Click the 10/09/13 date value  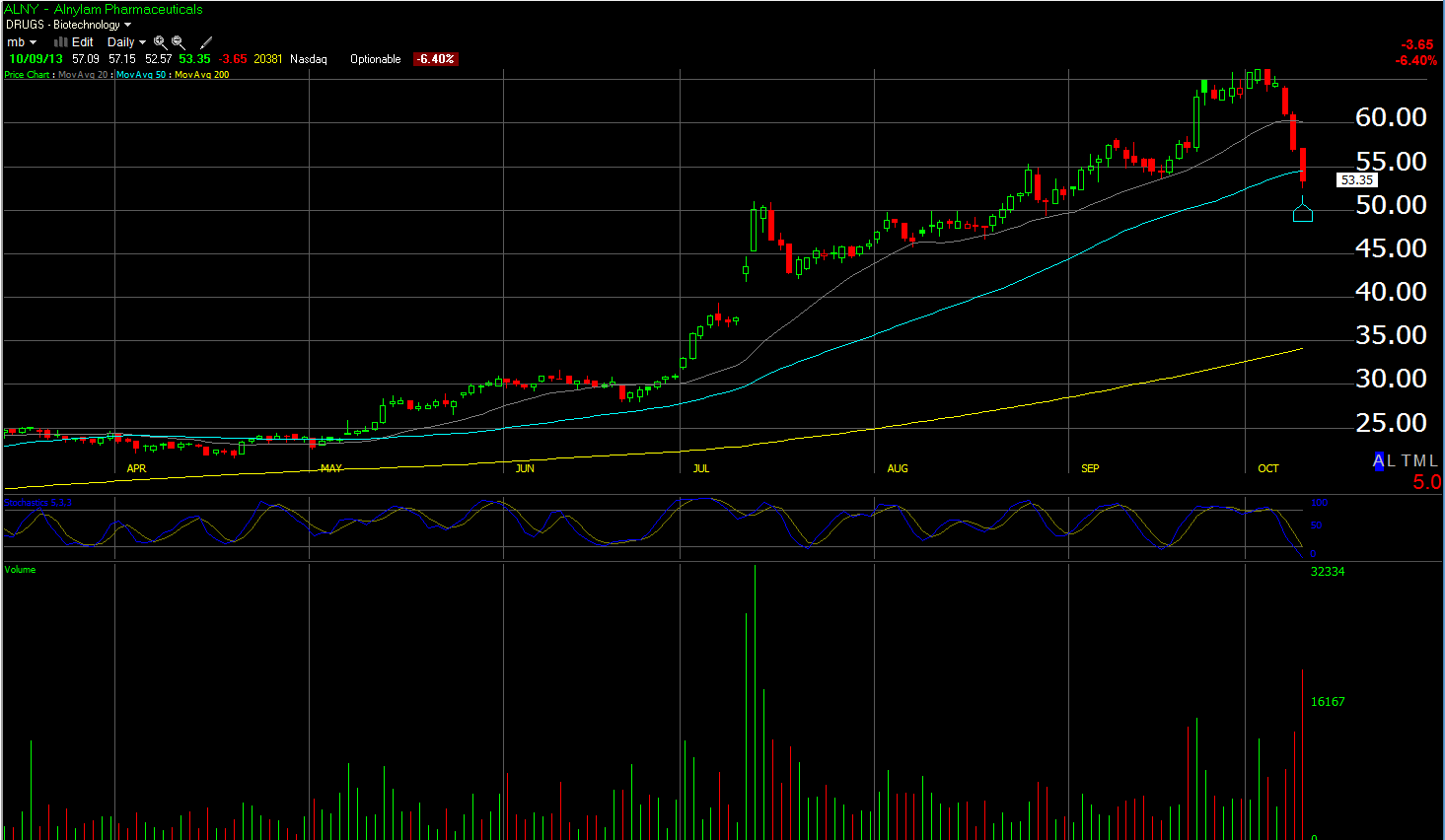(36, 59)
